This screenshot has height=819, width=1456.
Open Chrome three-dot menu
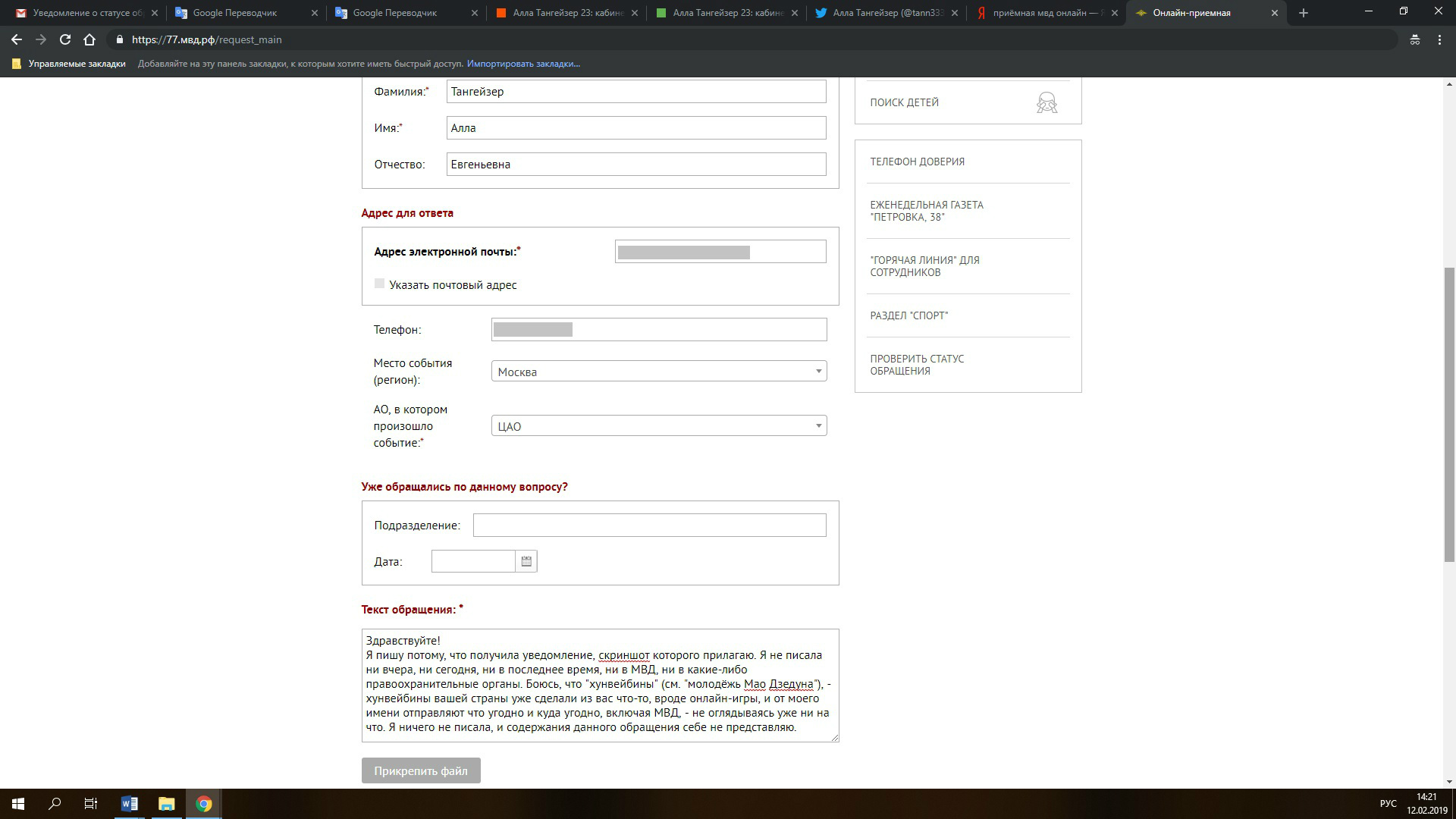pos(1439,39)
